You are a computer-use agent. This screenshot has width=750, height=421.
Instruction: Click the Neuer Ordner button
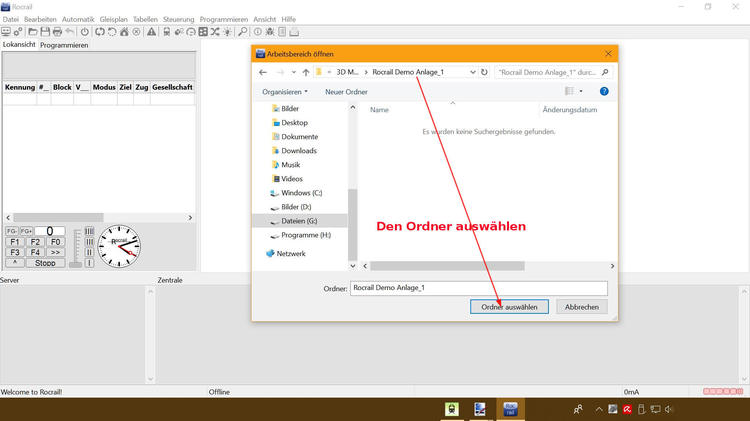[346, 91]
